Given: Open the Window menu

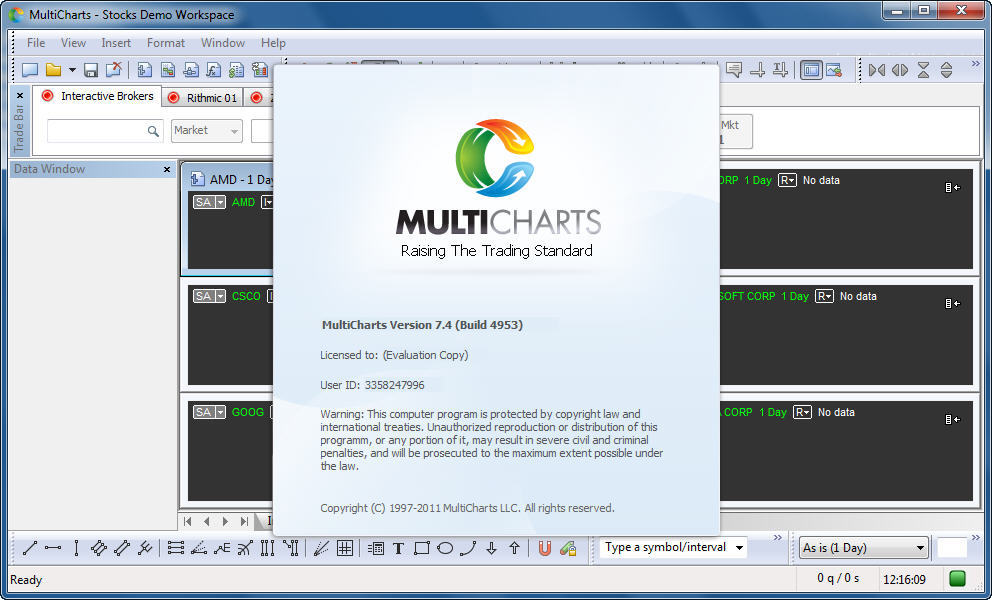Looking at the screenshot, I should click(x=223, y=43).
